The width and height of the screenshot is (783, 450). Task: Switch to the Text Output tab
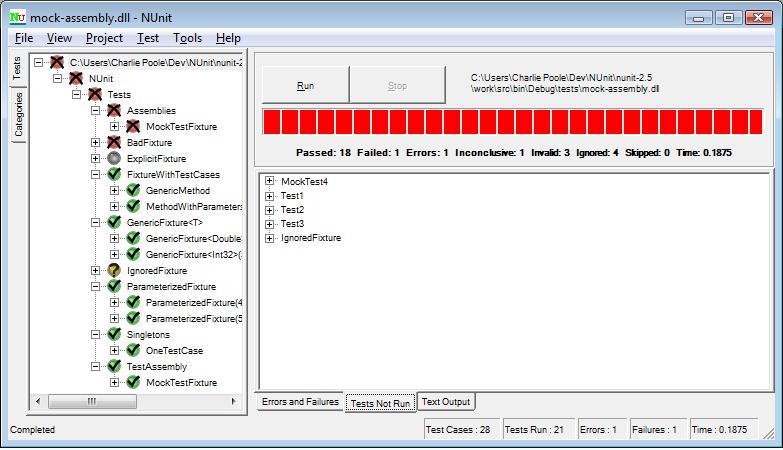(x=446, y=402)
